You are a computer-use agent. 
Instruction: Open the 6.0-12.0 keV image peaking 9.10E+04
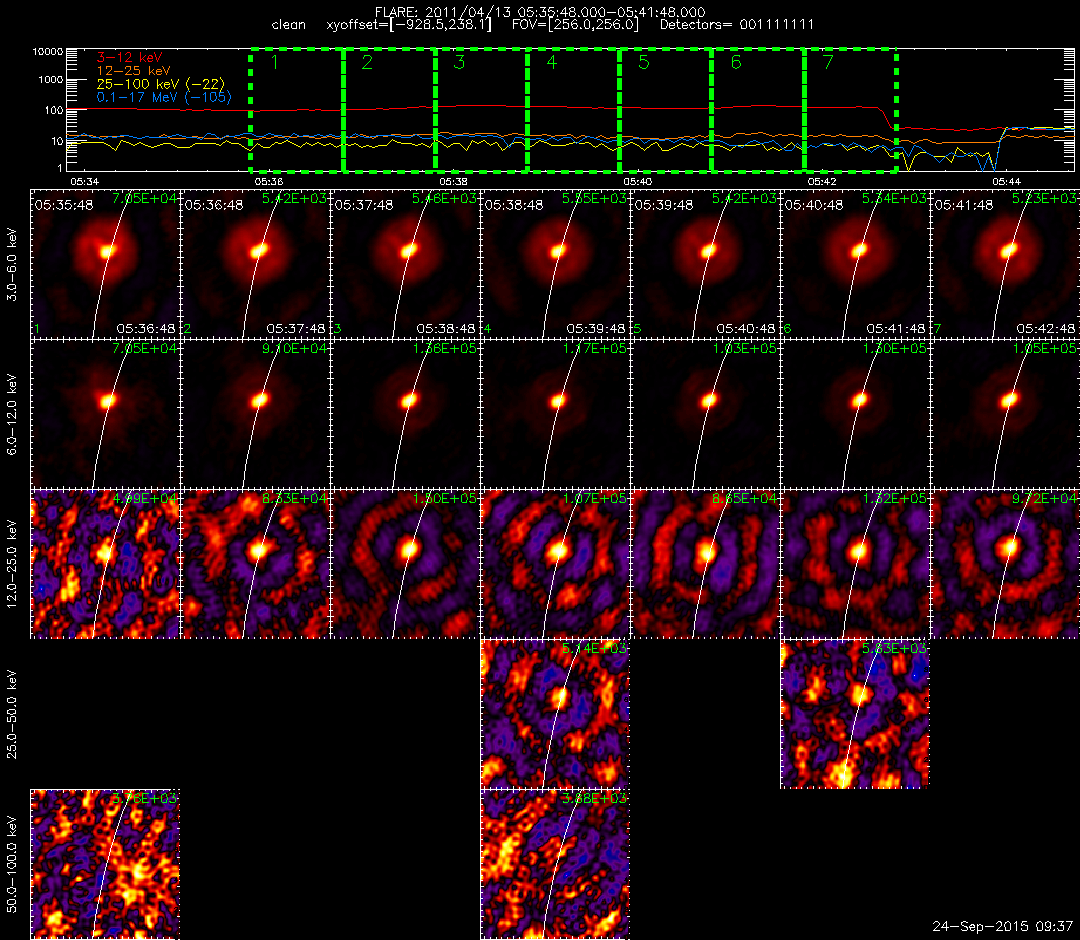[256, 415]
